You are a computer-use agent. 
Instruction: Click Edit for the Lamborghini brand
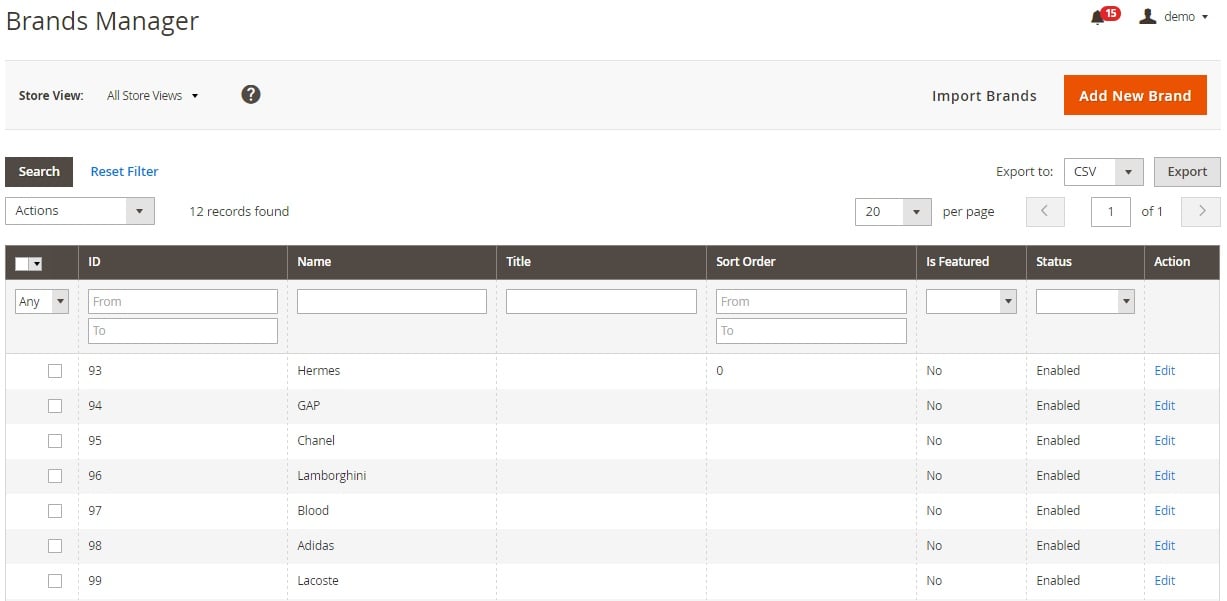coord(1164,475)
